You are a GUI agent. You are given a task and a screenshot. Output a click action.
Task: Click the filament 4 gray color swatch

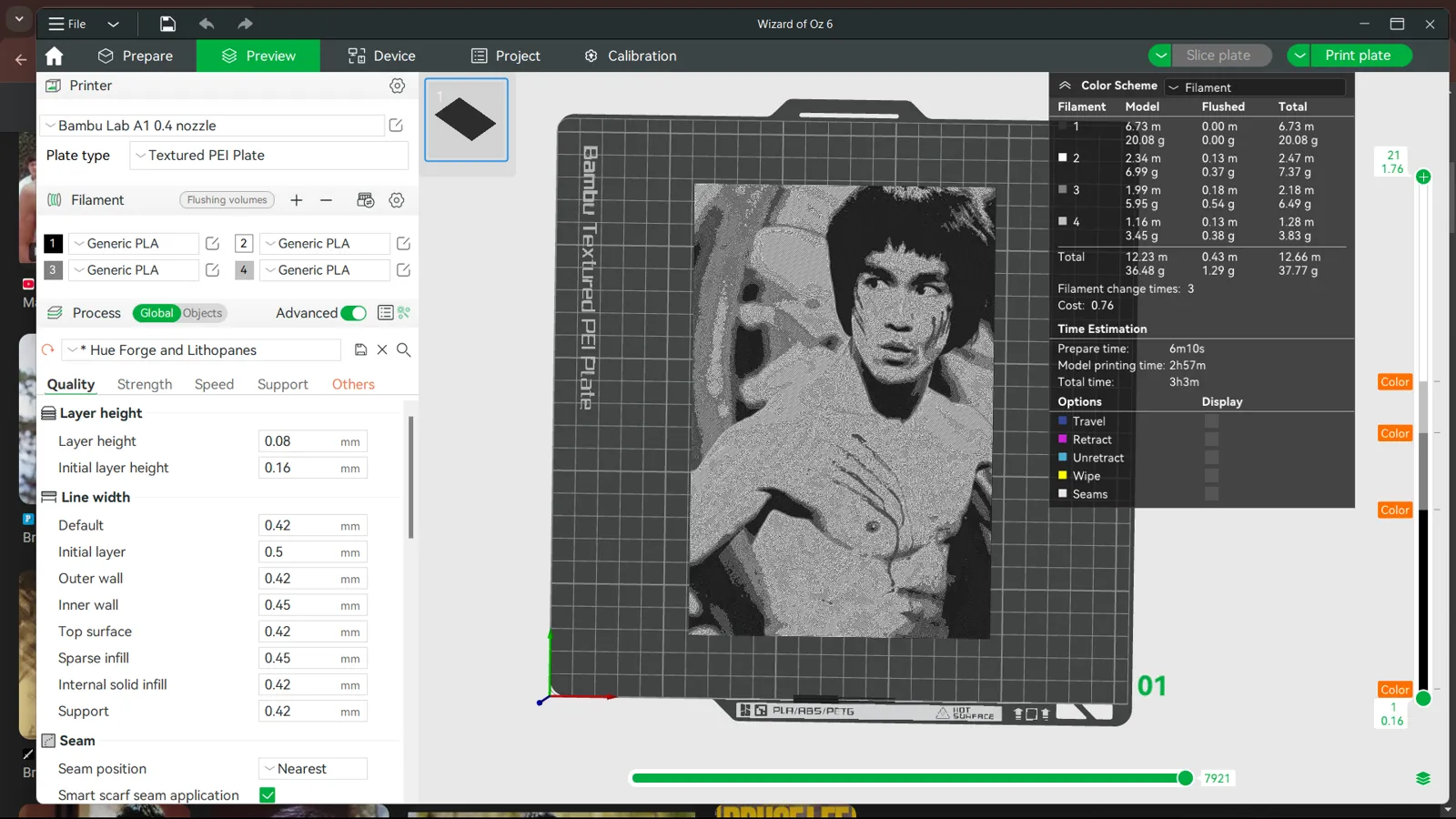pyautogui.click(x=244, y=270)
